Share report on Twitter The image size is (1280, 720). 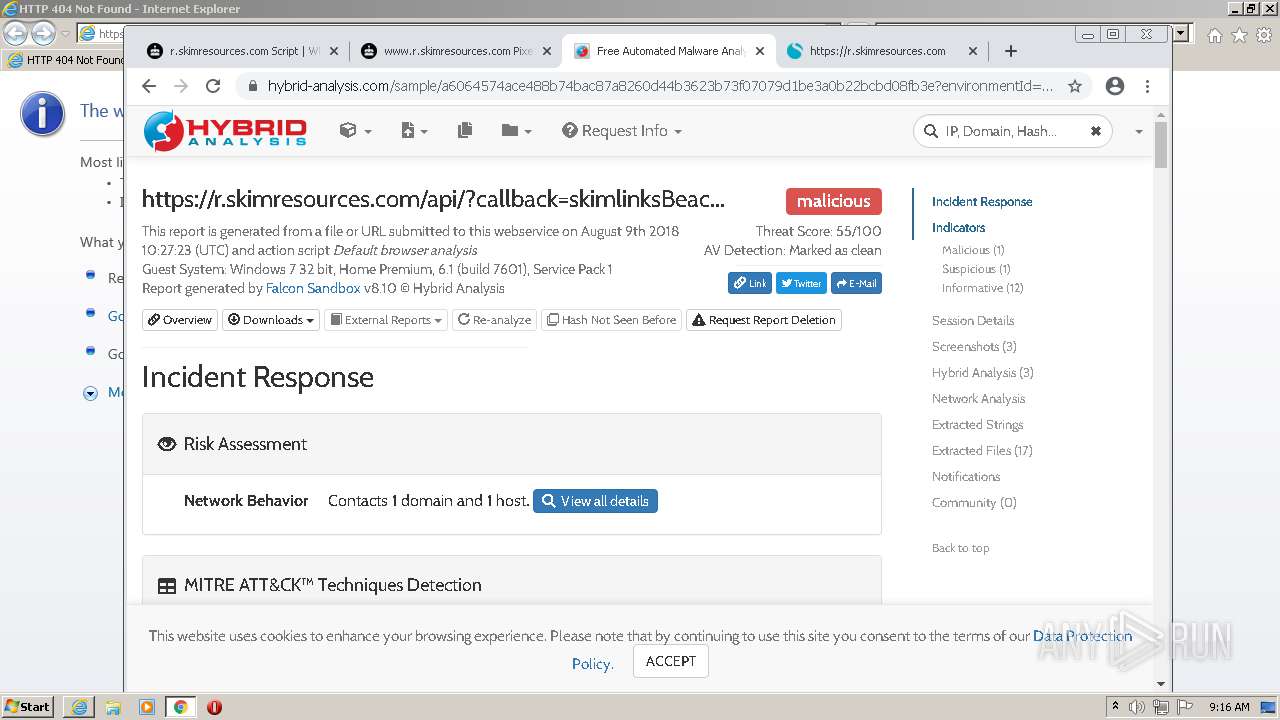(x=801, y=283)
